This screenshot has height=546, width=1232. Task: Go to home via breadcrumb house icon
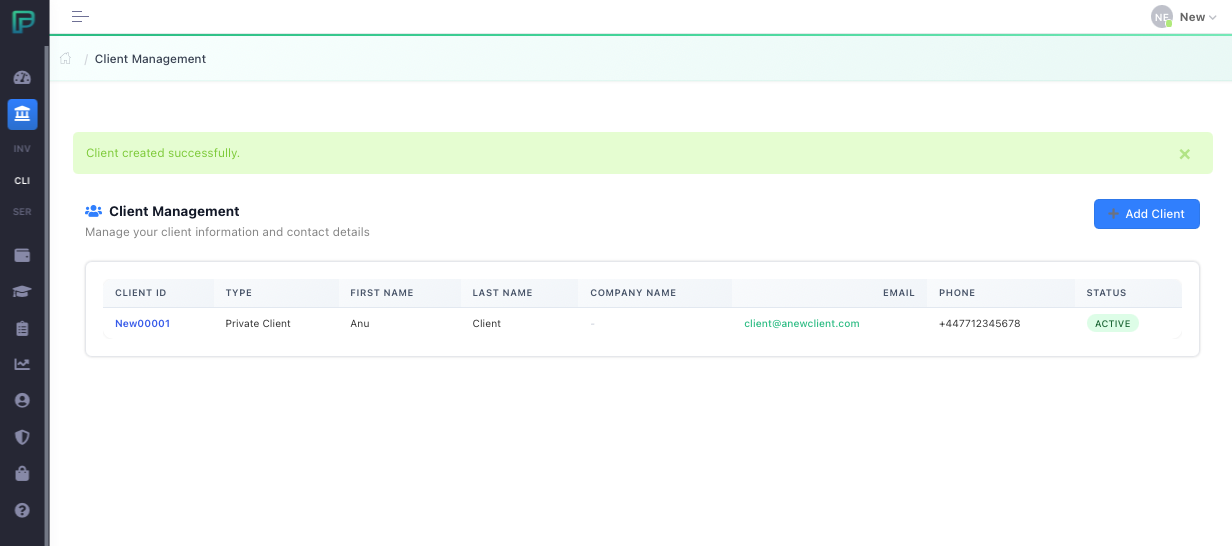coord(66,59)
